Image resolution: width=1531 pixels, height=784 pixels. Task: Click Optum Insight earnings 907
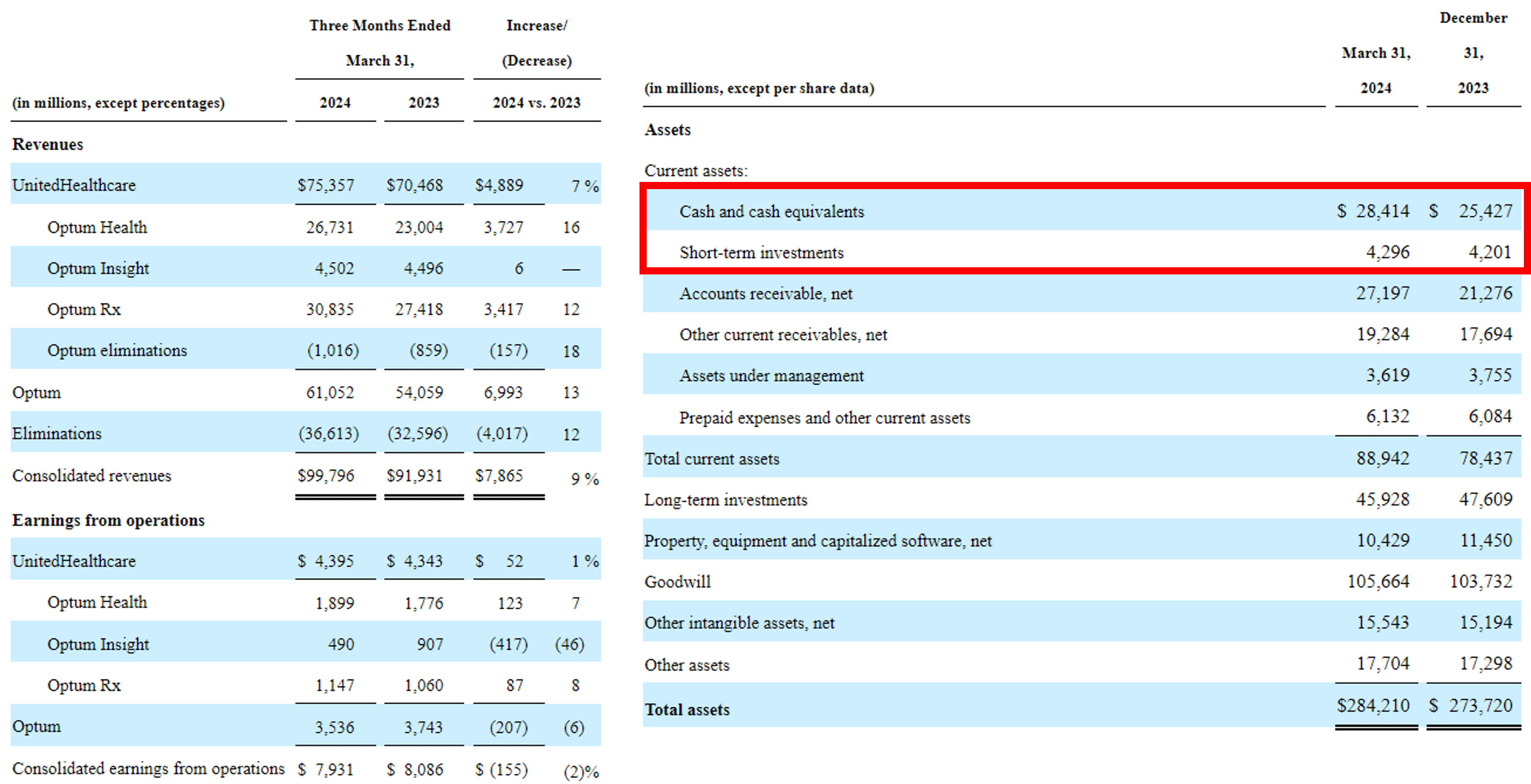pyautogui.click(x=430, y=644)
